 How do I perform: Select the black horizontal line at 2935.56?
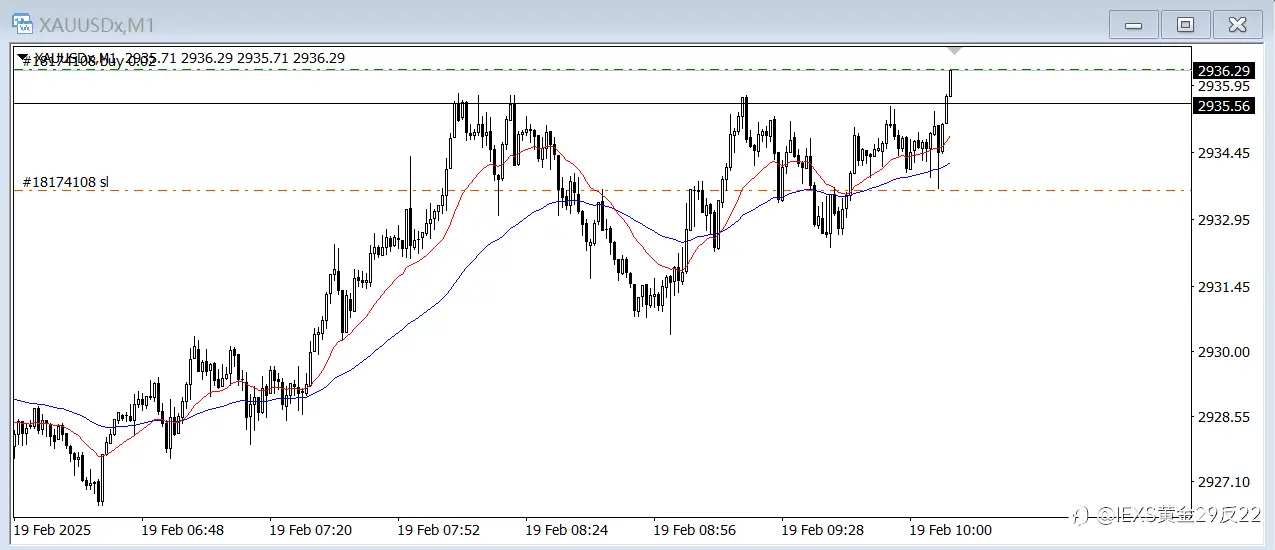pyautogui.click(x=602, y=104)
